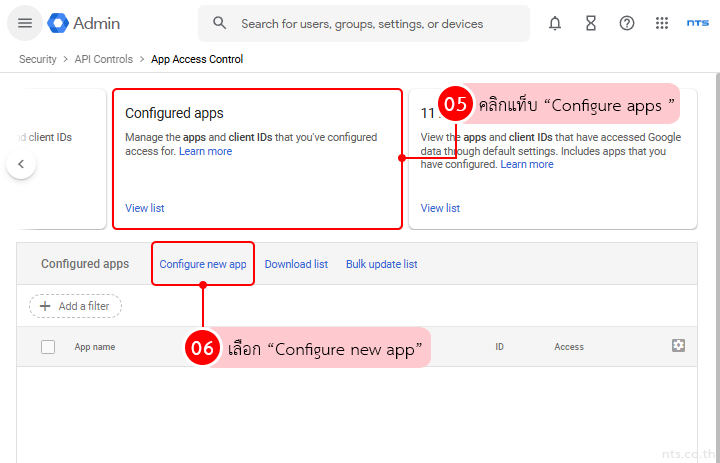This screenshot has width=720, height=463.
Task: Click the search magnifier icon
Action: [x=220, y=23]
